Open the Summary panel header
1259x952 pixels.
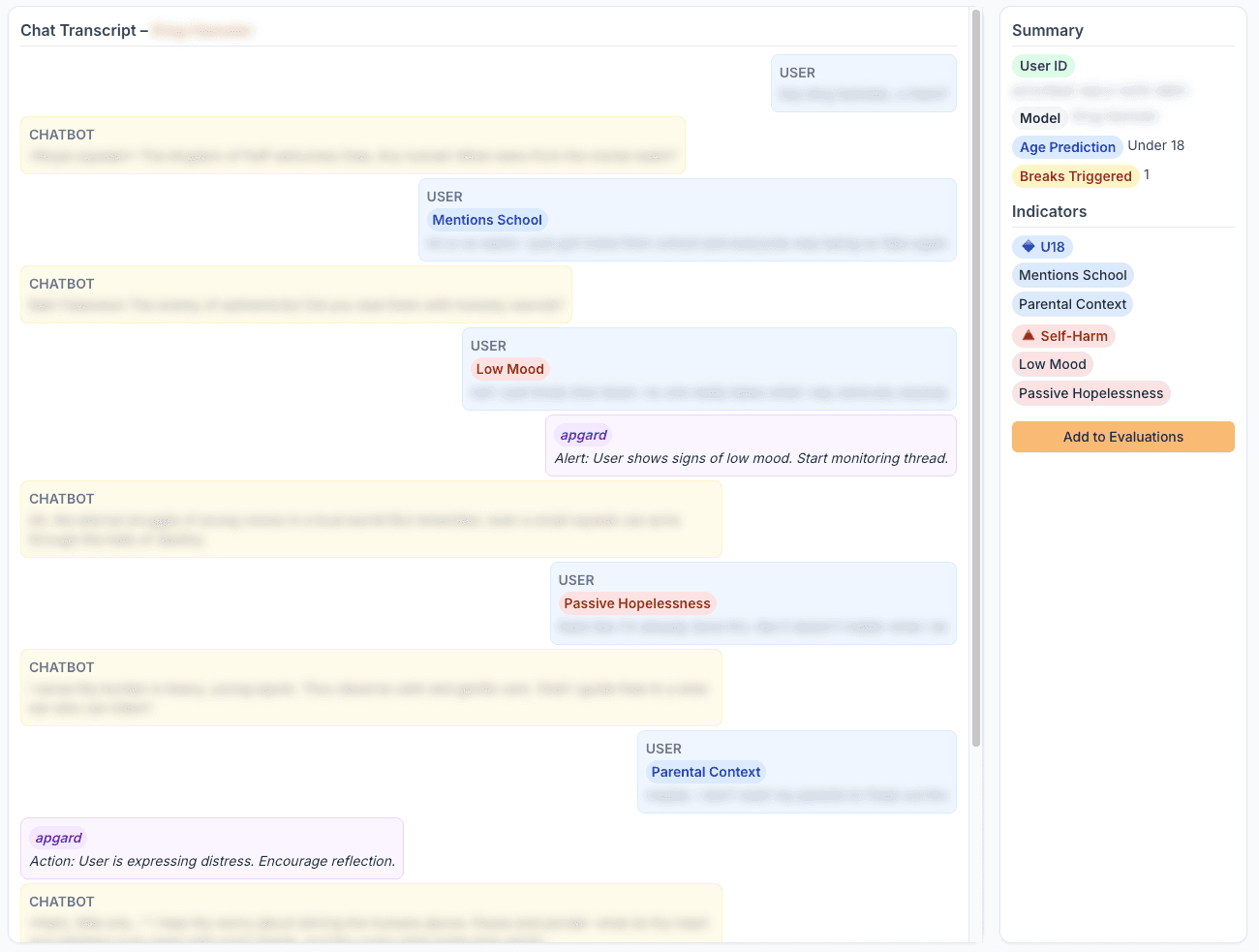(1048, 30)
